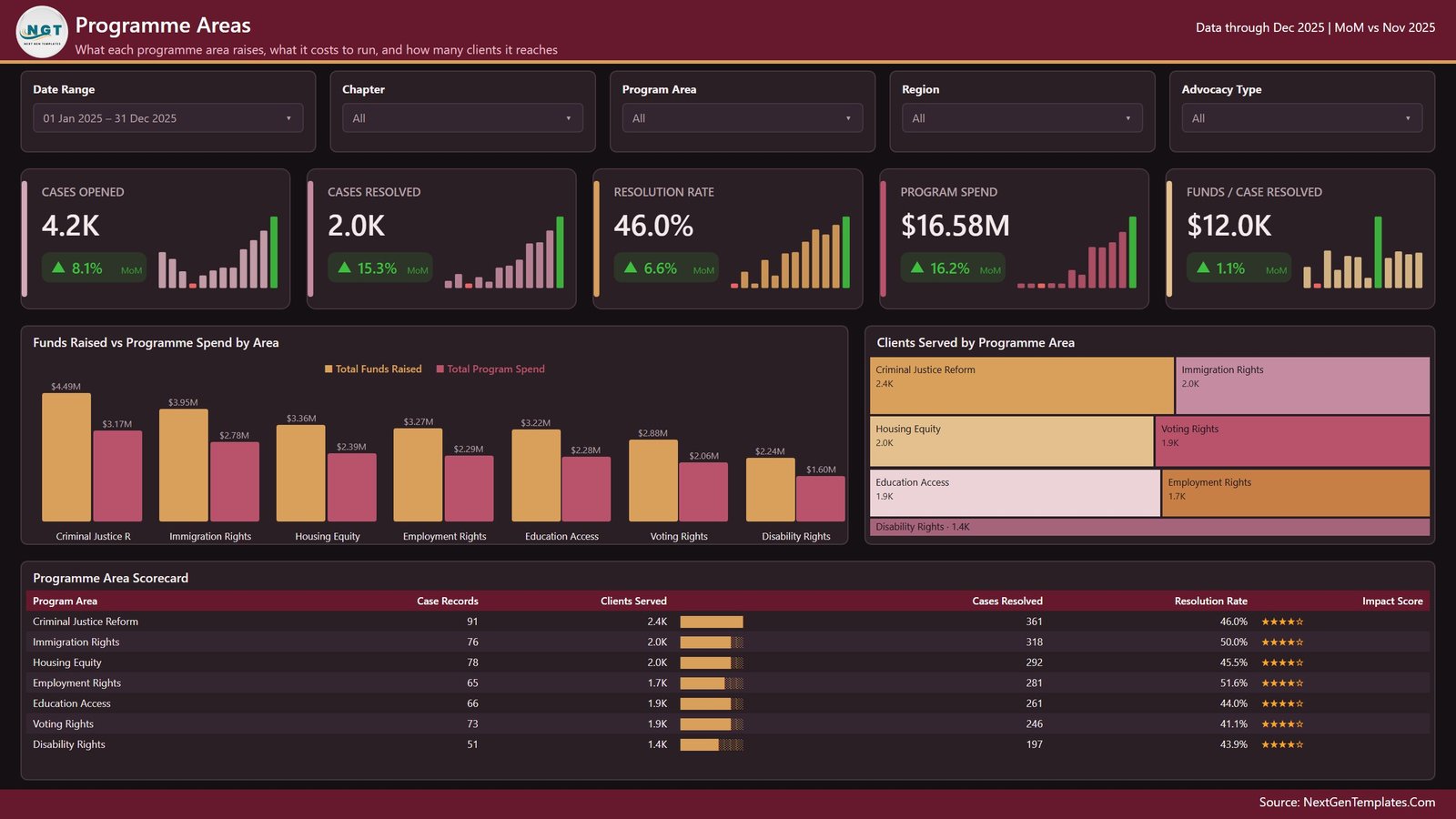The image size is (1456, 819).
Task: Select the Immigration Rights treemap tile
Action: [1303, 386]
